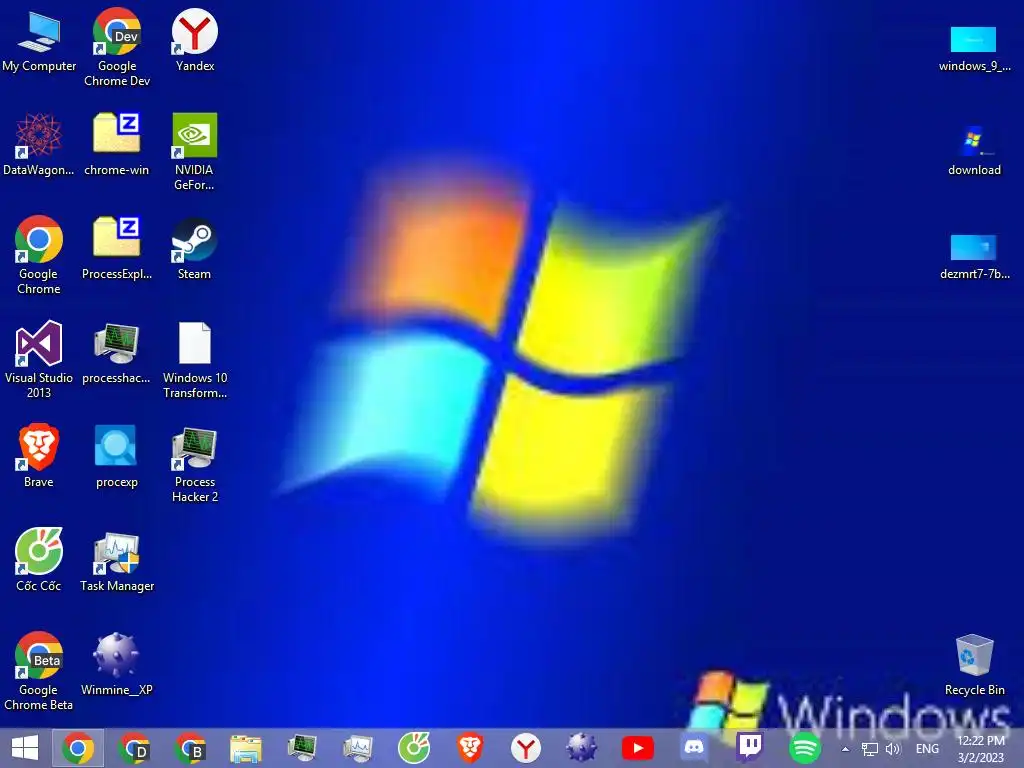Open File Explorer from the taskbar

point(246,748)
